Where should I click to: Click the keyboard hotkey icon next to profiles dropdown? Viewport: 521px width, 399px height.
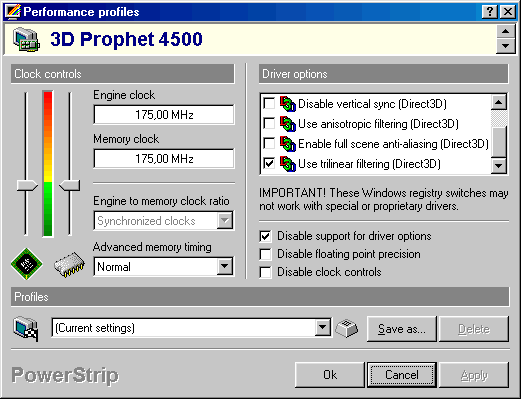click(347, 328)
